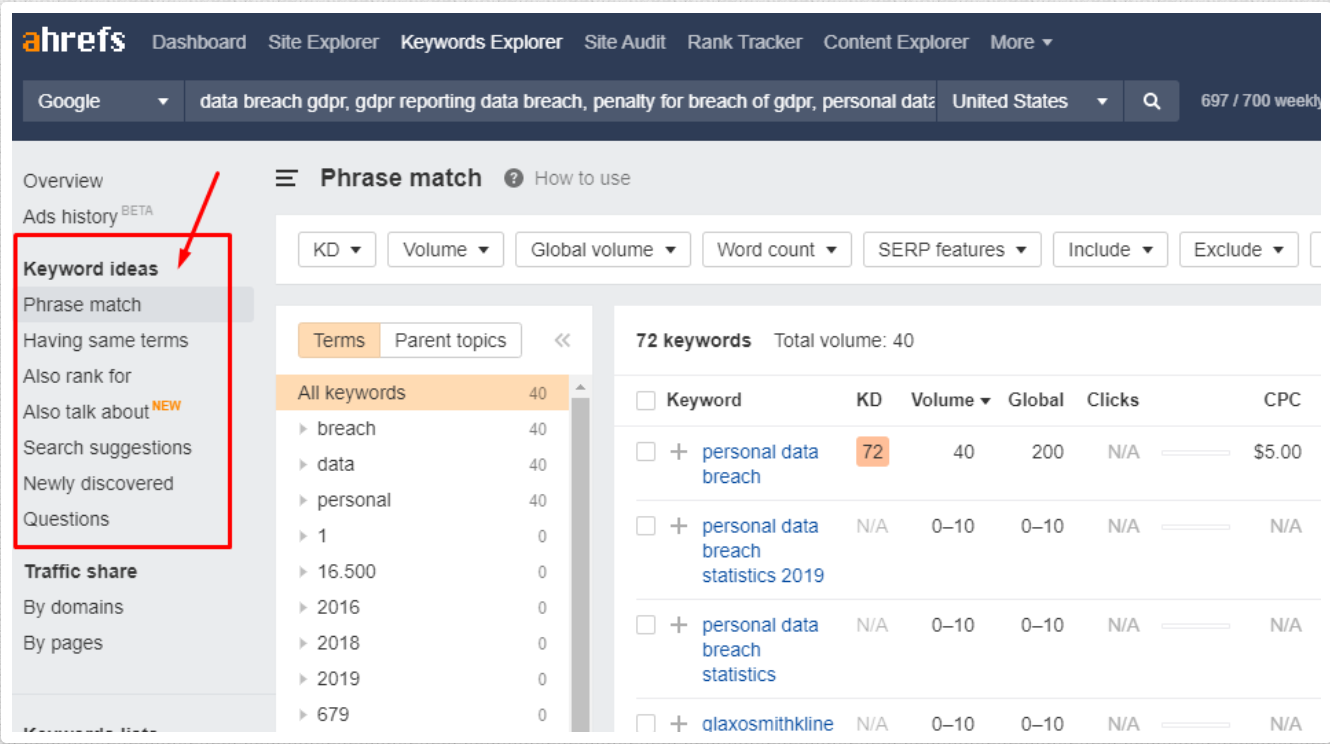
Task: Open the KD filter dropdown
Action: click(337, 250)
